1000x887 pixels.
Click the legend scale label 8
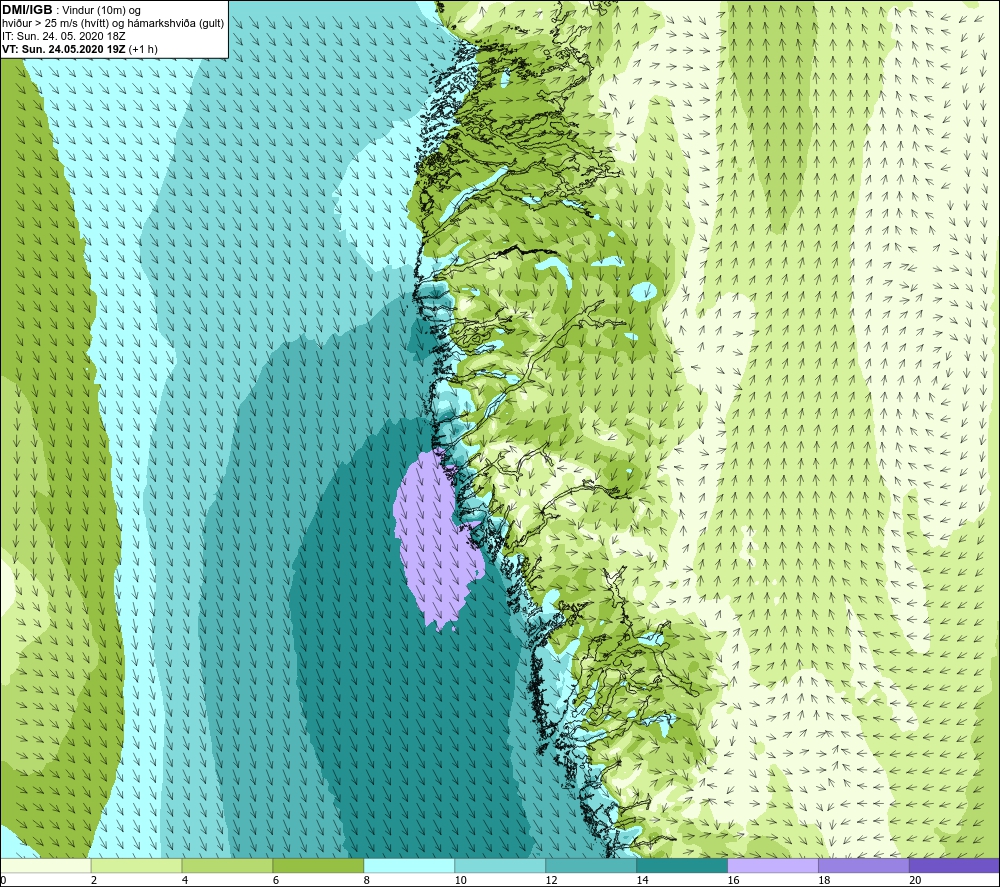click(x=367, y=880)
